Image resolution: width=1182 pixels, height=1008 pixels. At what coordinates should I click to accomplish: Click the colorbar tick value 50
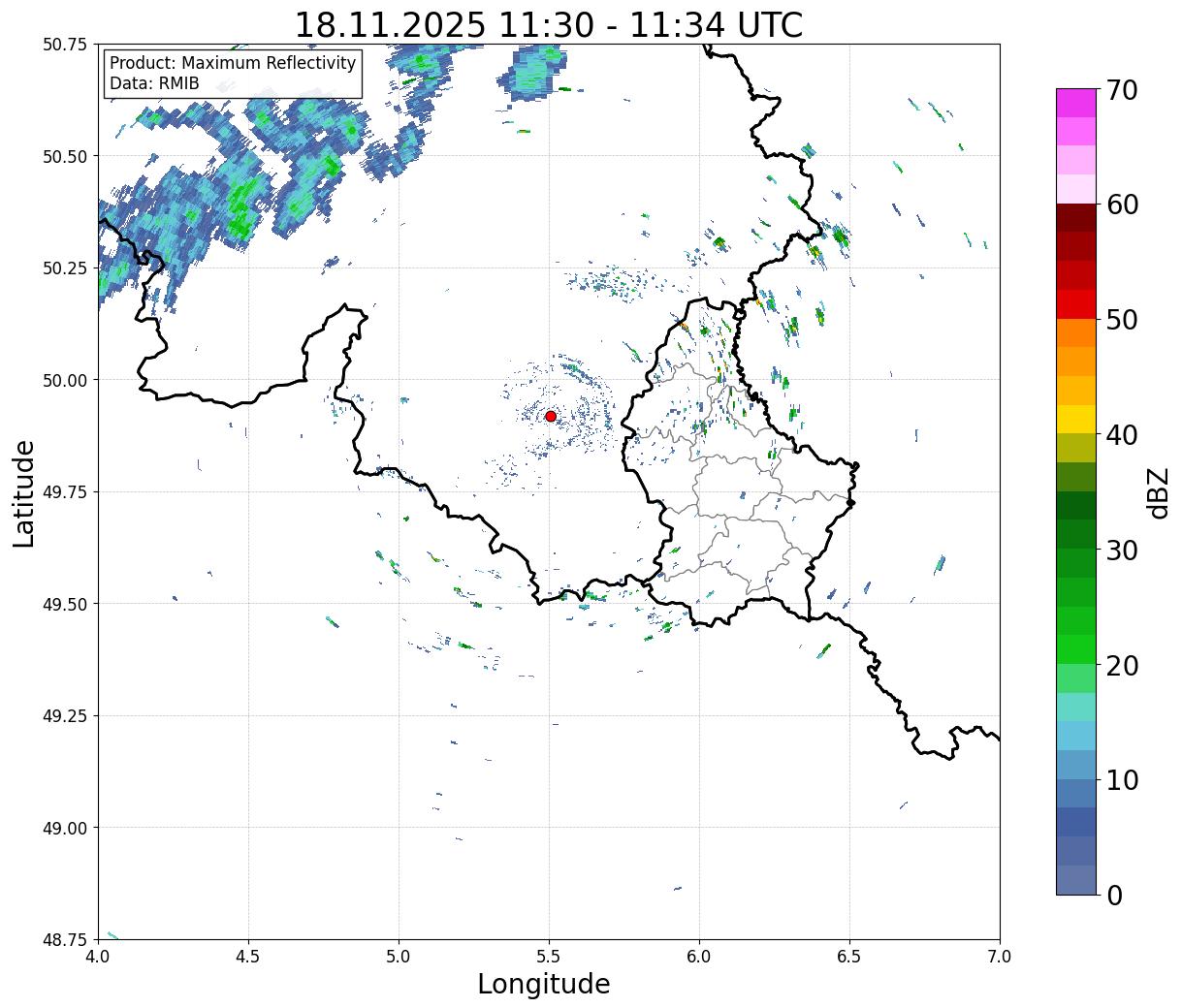click(x=1121, y=320)
